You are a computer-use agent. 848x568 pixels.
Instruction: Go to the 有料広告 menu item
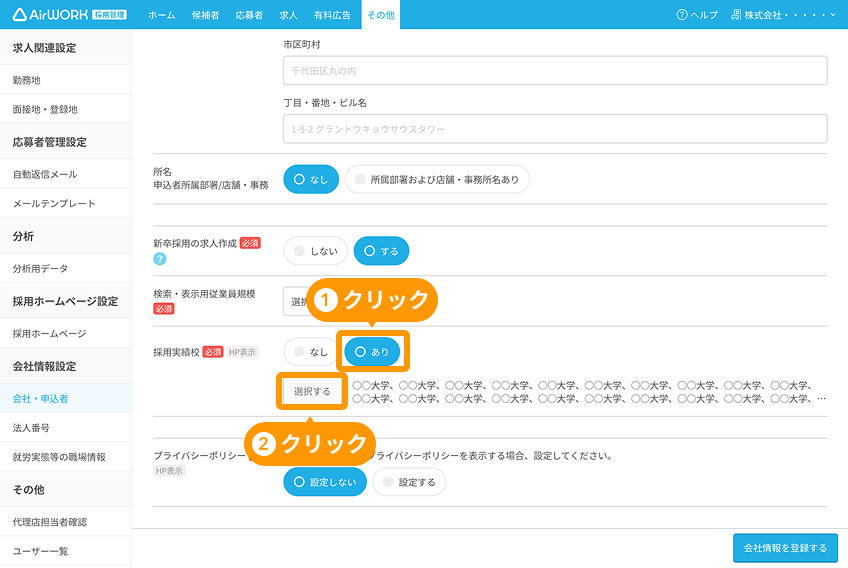tap(332, 15)
